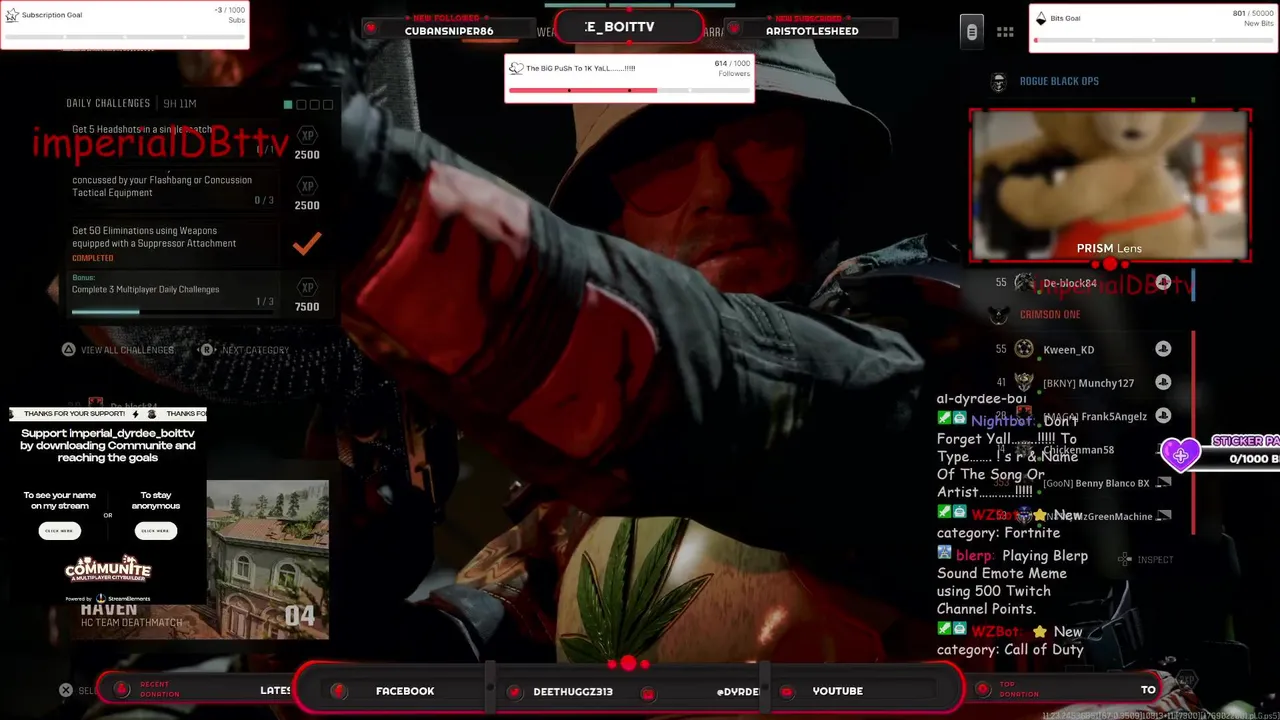Click the XP badge for the Headshots challenge
Screen dimensions: 1280x720
307,135
